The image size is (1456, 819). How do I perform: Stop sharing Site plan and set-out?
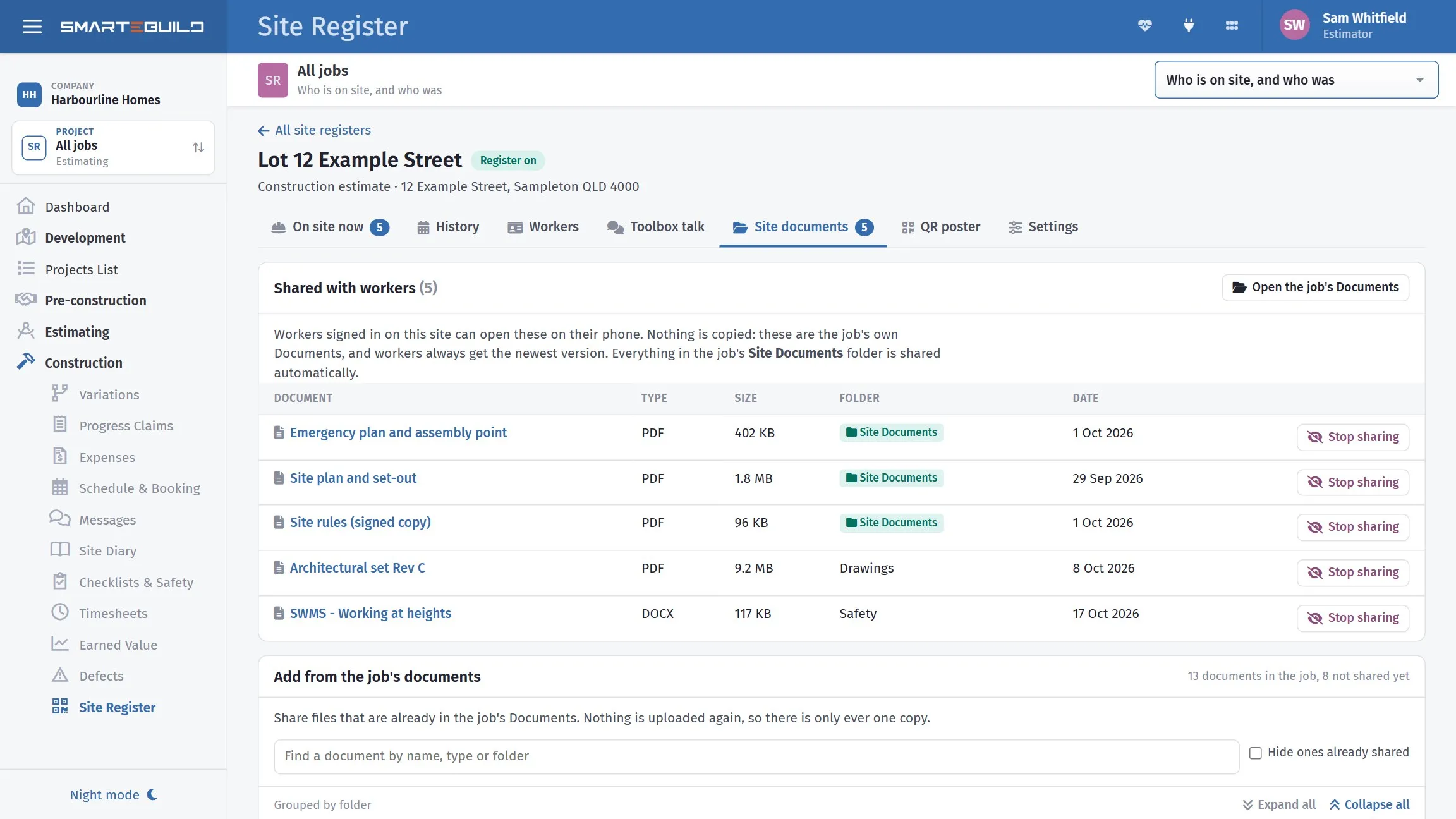tap(1352, 482)
